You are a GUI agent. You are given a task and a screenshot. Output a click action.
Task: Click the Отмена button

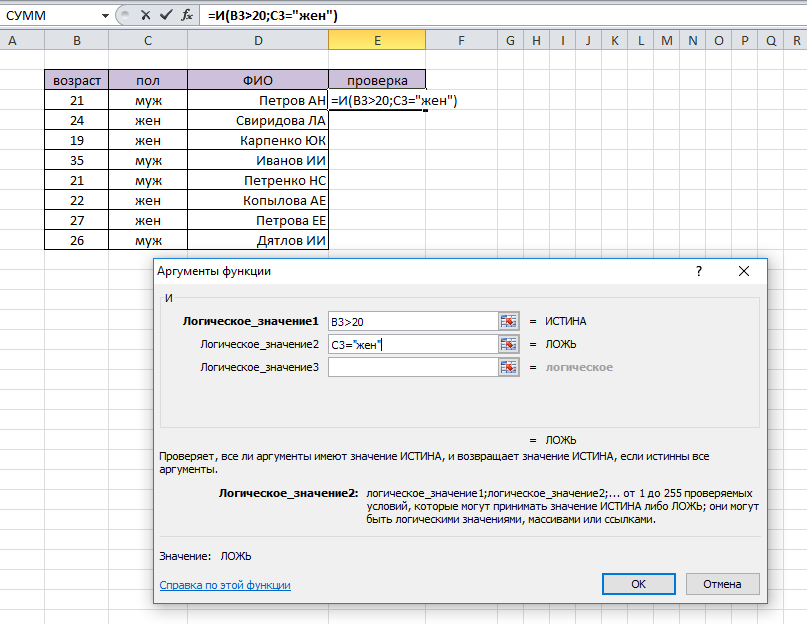pos(723,584)
